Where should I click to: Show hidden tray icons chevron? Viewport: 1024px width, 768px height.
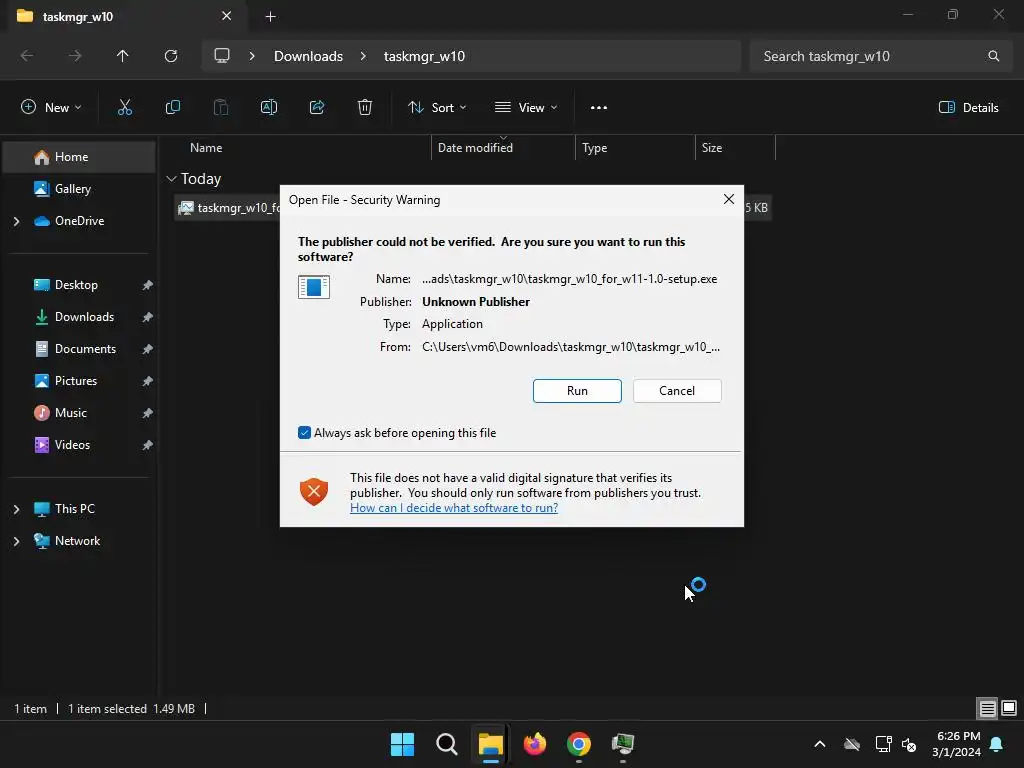click(820, 744)
